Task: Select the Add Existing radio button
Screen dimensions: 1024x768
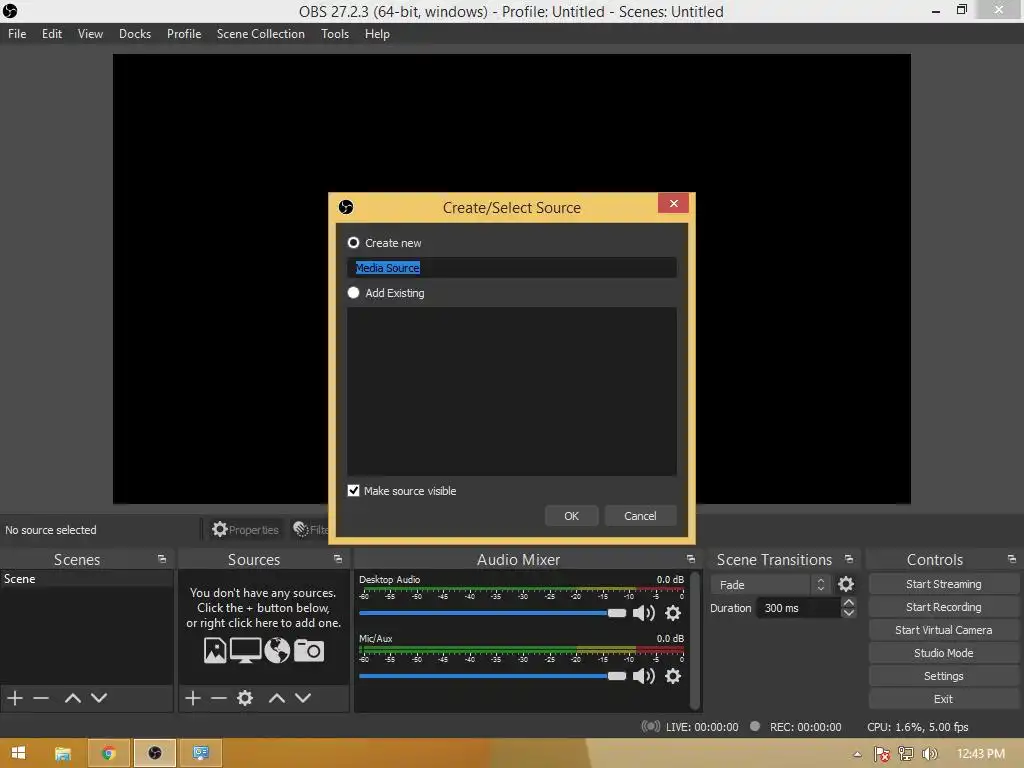Action: coord(353,293)
